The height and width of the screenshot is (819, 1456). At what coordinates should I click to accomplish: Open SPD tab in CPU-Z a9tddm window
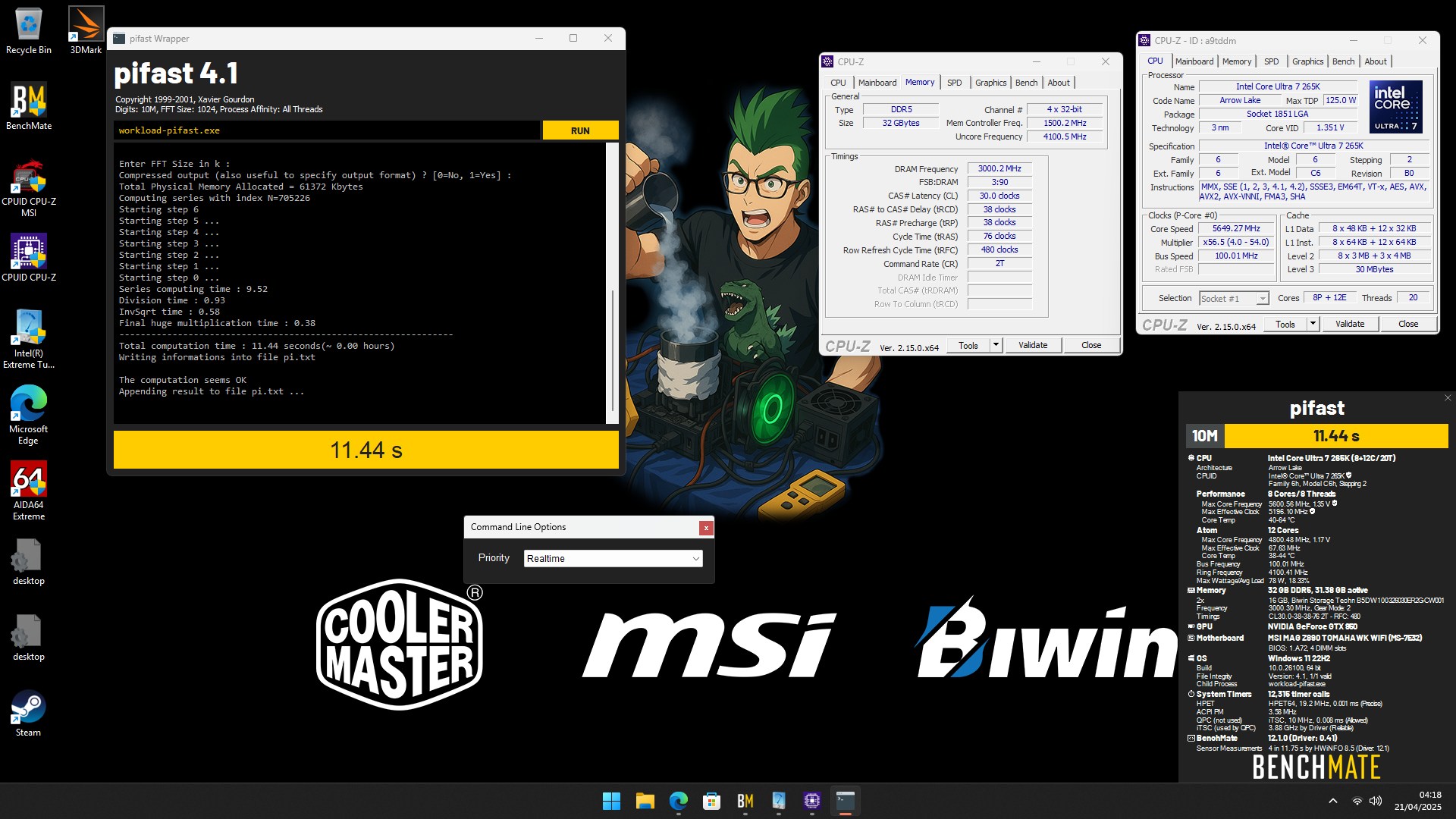(x=1272, y=61)
